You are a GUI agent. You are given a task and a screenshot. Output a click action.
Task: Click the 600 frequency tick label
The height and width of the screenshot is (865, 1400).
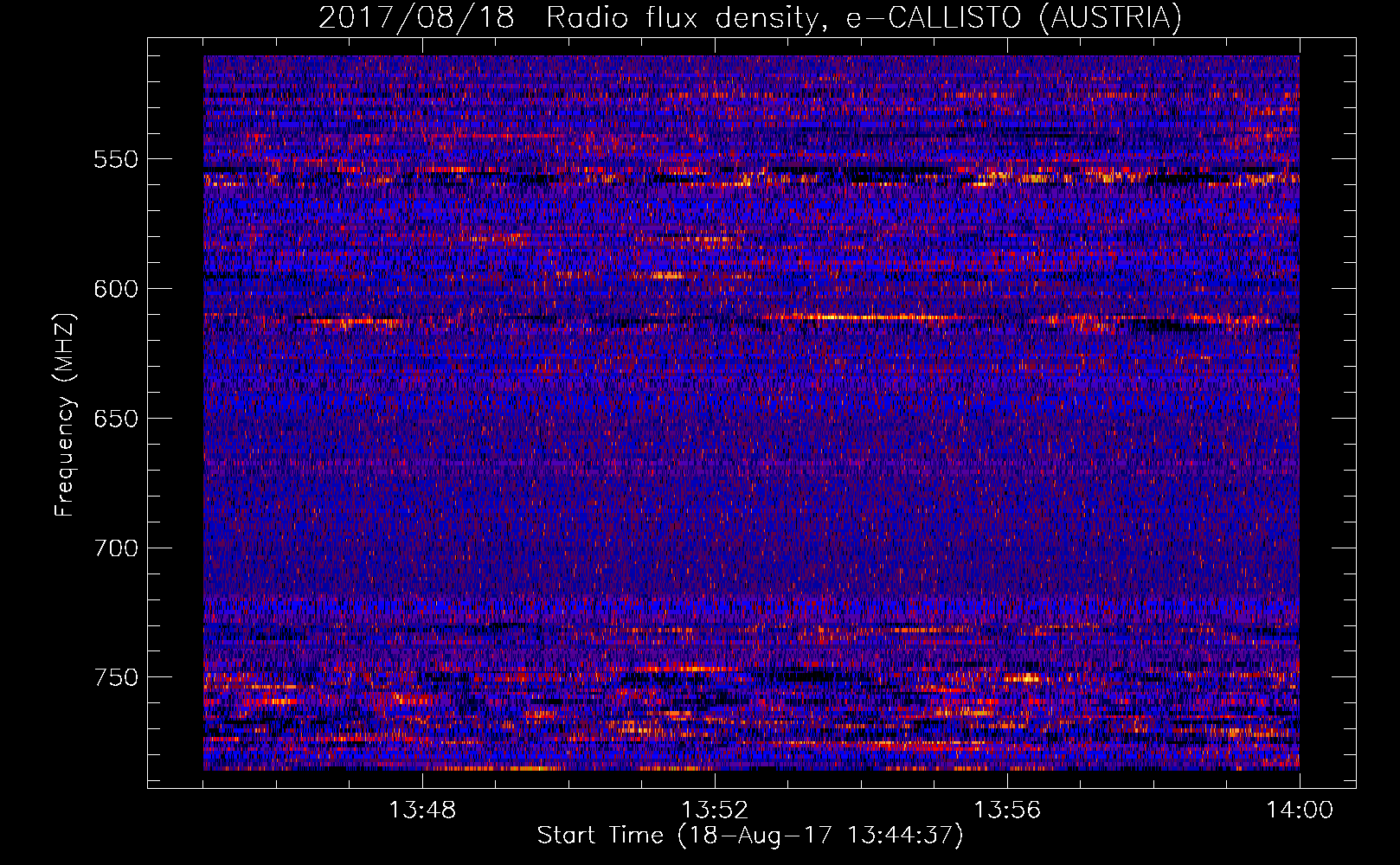coord(116,289)
